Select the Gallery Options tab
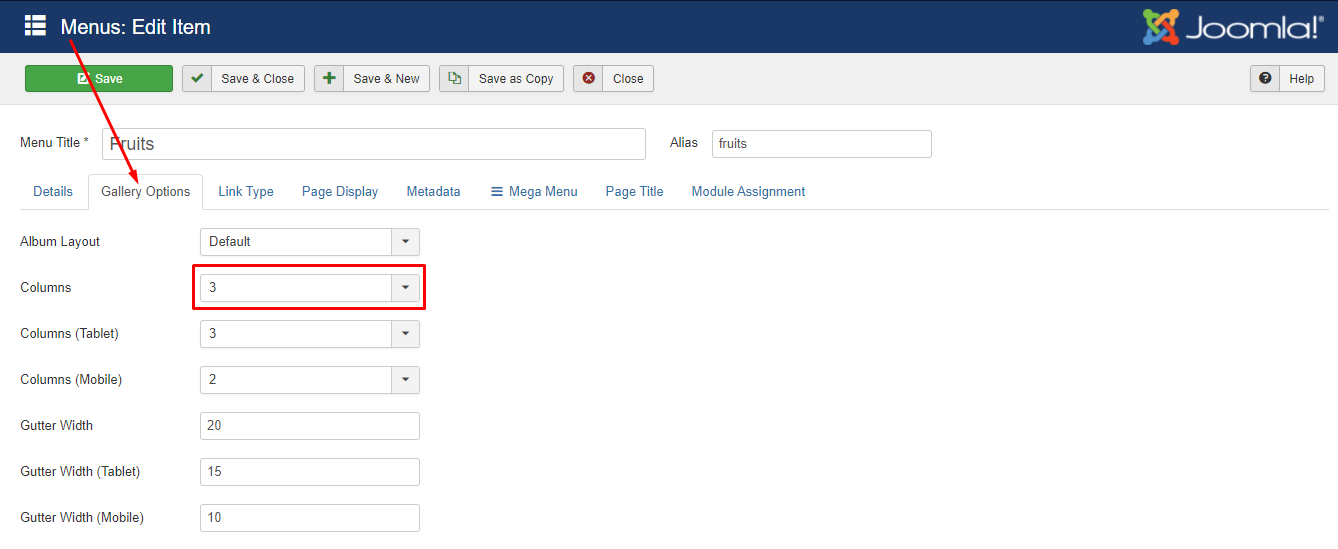This screenshot has height=549, width=1338. click(x=146, y=192)
